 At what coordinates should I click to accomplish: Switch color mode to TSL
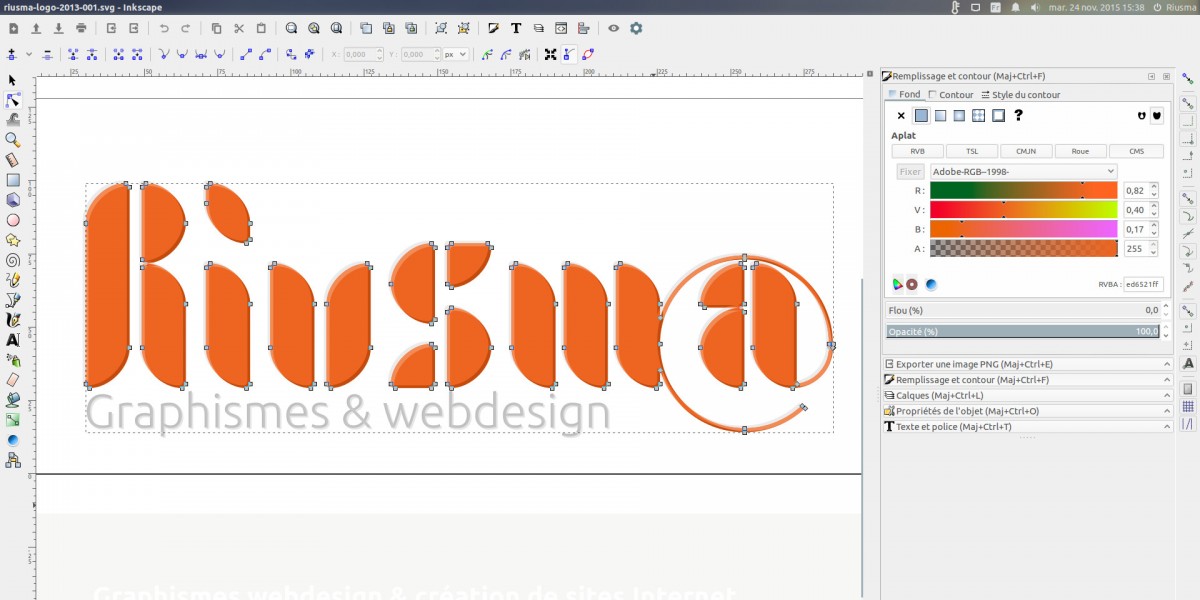click(x=972, y=151)
